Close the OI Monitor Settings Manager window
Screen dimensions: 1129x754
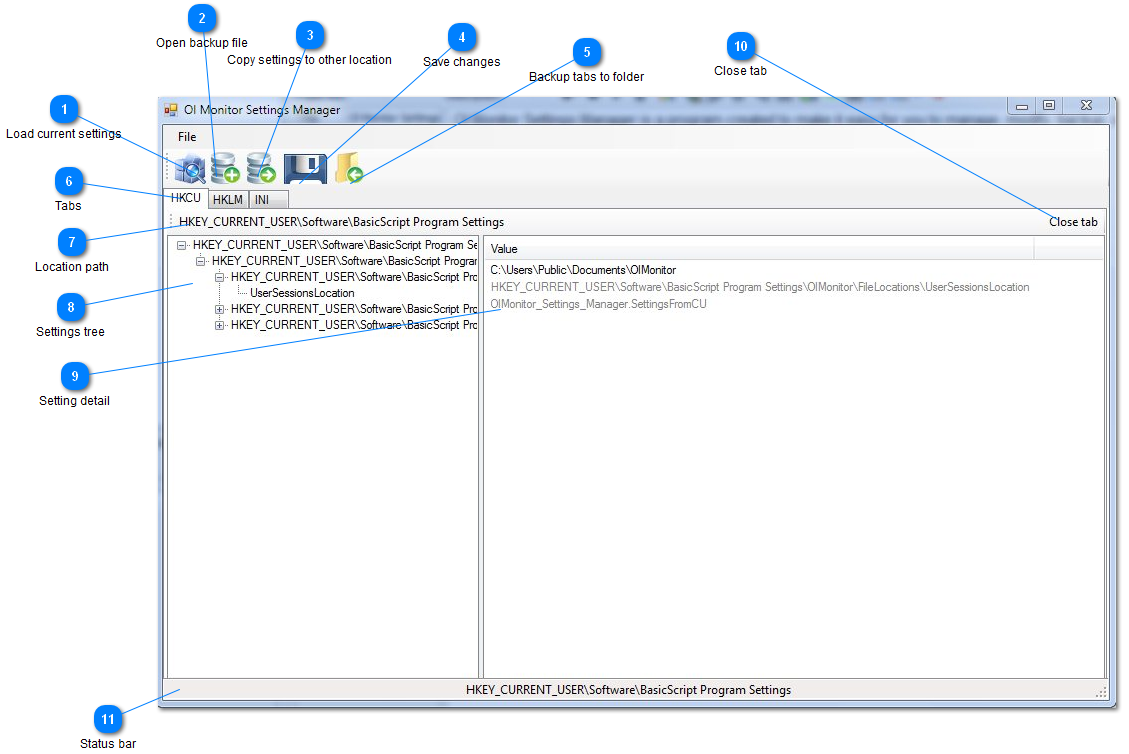point(1087,106)
